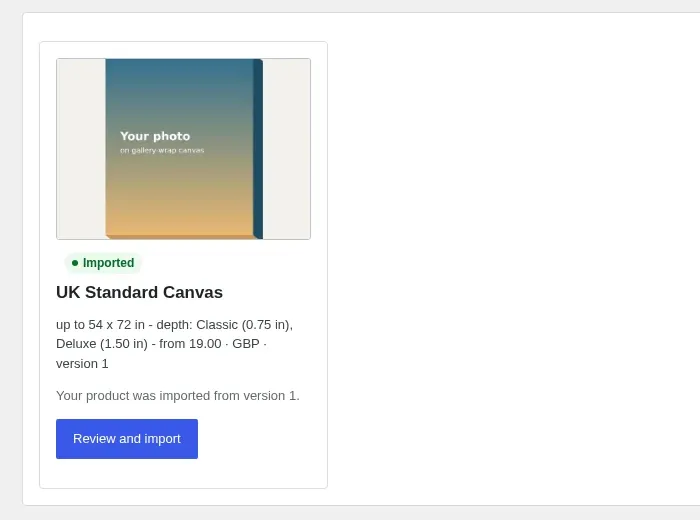Open the canvas product preview thumbnail

pos(183,149)
